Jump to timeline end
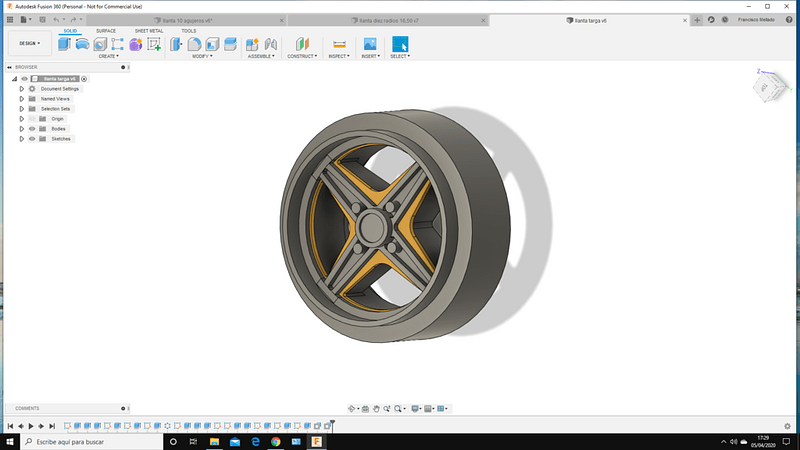This screenshot has width=800, height=450. tap(52, 426)
